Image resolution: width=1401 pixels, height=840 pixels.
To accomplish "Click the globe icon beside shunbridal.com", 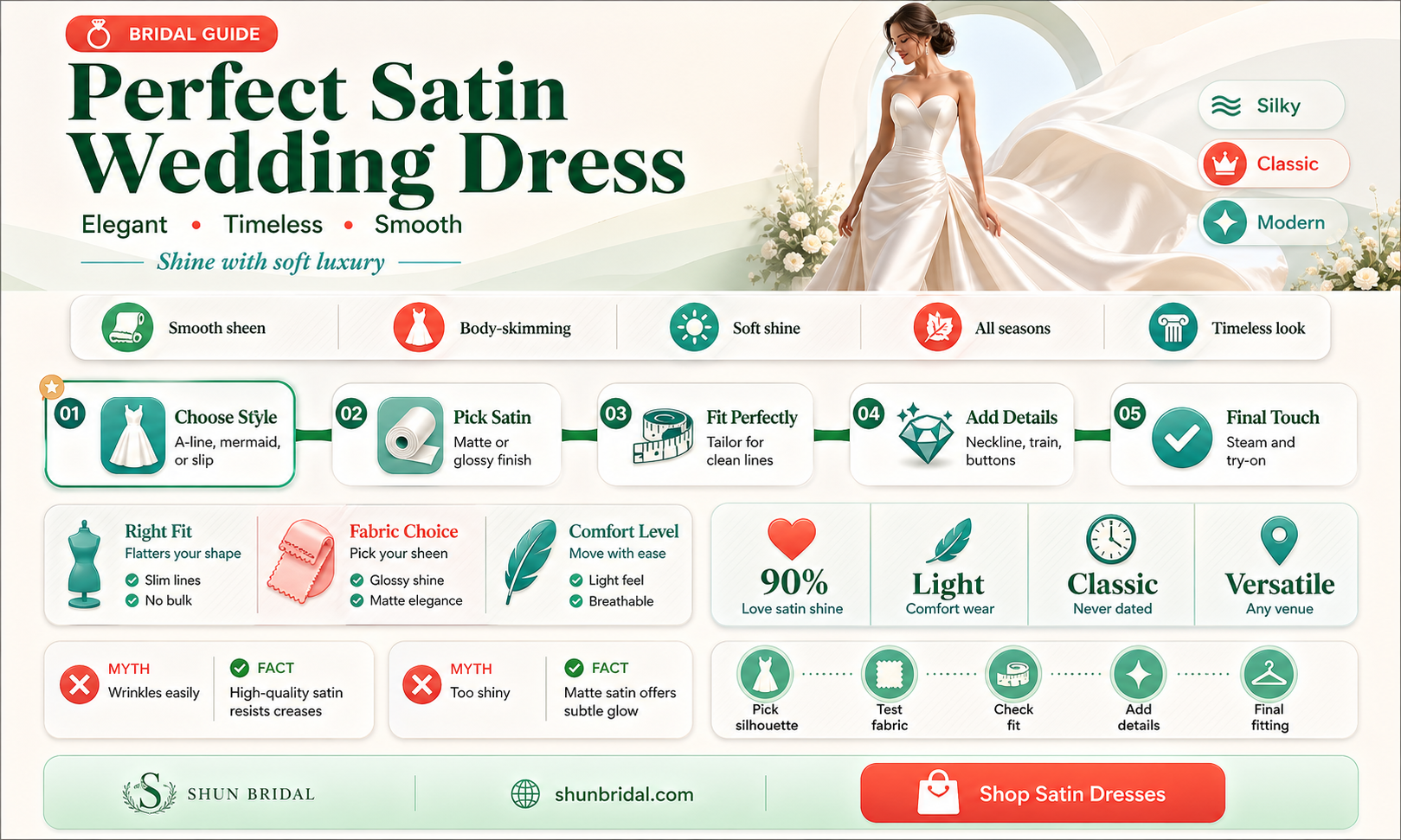I will point(525,794).
